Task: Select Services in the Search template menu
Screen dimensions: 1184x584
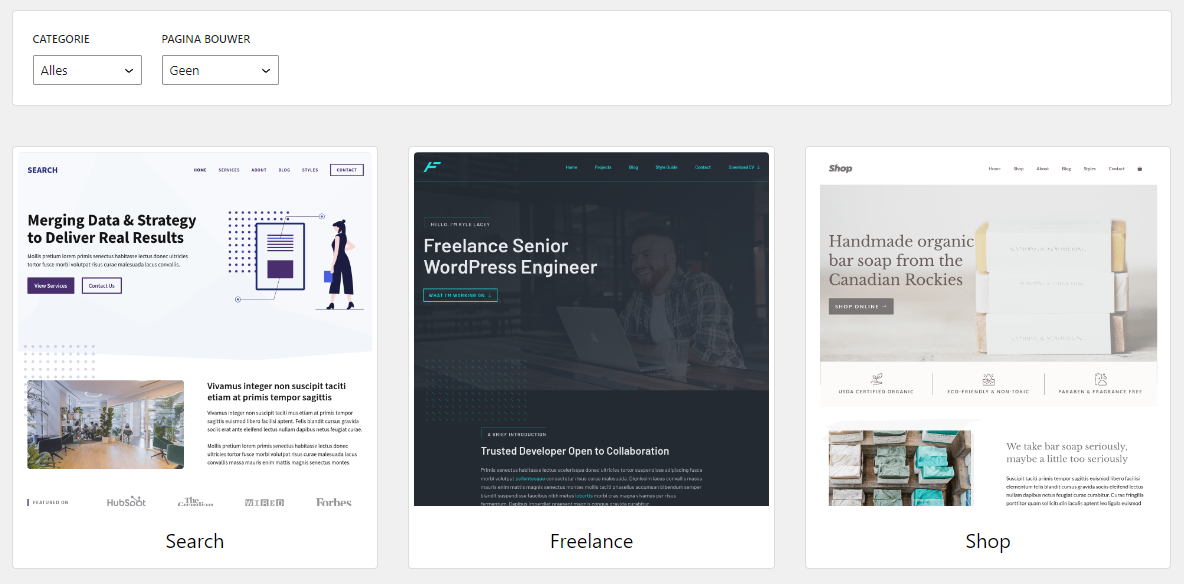Action: [x=229, y=170]
